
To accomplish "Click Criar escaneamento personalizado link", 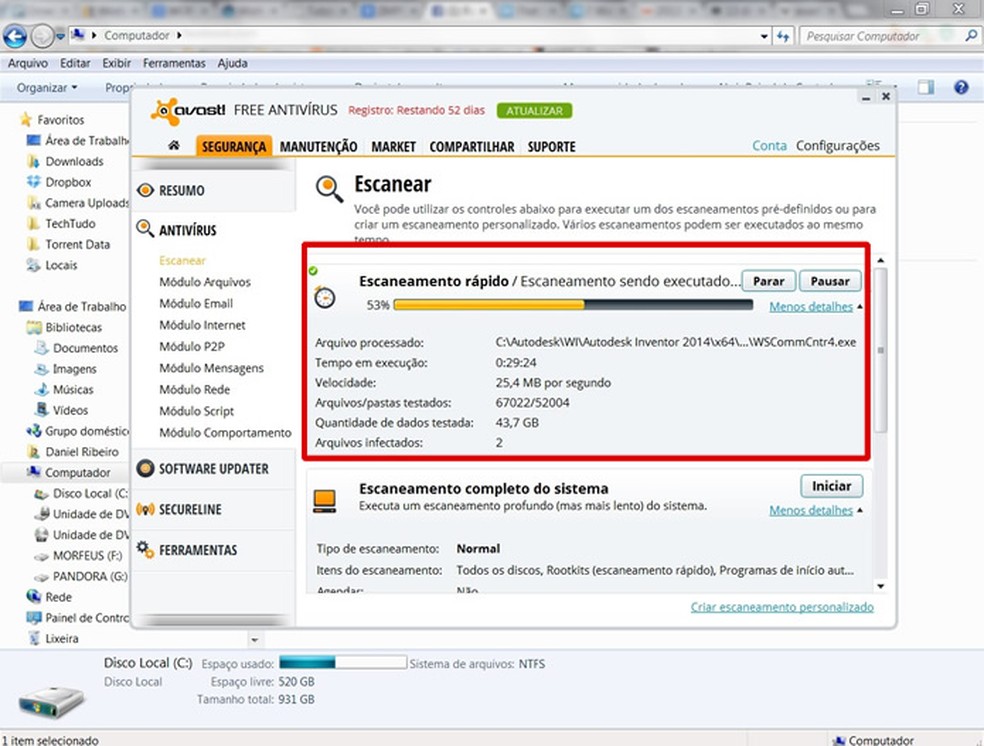I will point(782,607).
